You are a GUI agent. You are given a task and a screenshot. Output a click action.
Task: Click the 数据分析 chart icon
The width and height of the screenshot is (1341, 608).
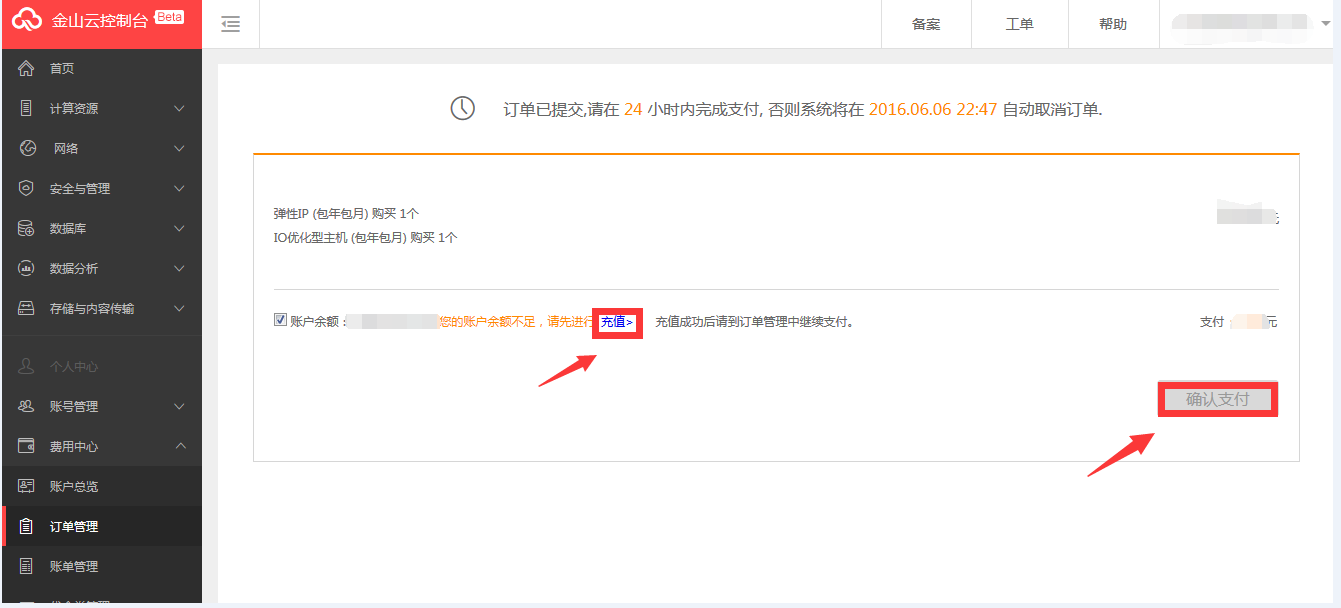[x=27, y=268]
